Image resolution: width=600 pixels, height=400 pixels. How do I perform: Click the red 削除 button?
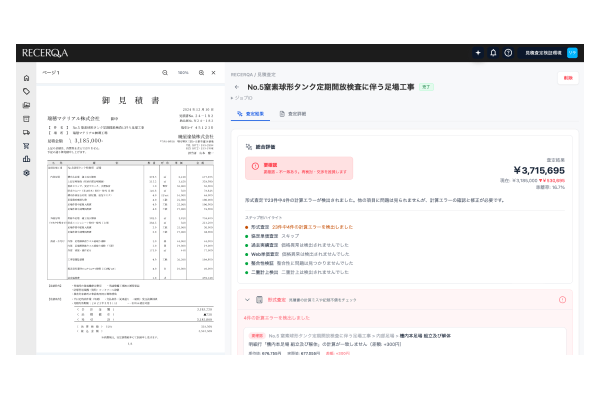pyautogui.click(x=567, y=77)
